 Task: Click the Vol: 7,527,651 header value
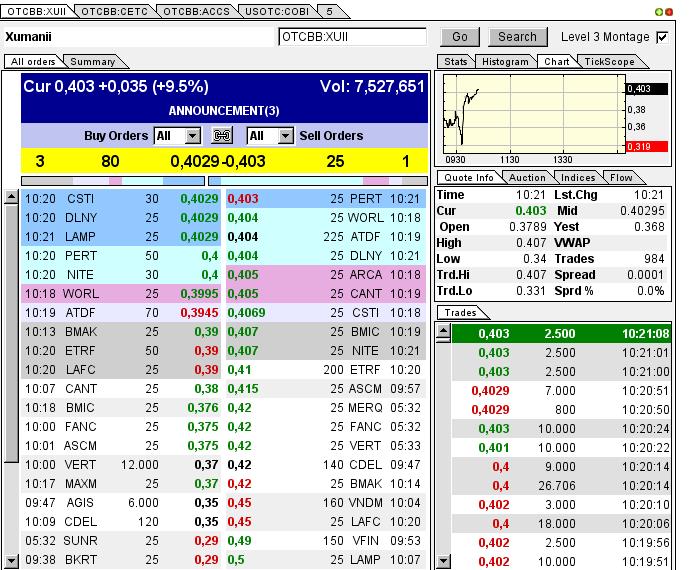[x=372, y=86]
